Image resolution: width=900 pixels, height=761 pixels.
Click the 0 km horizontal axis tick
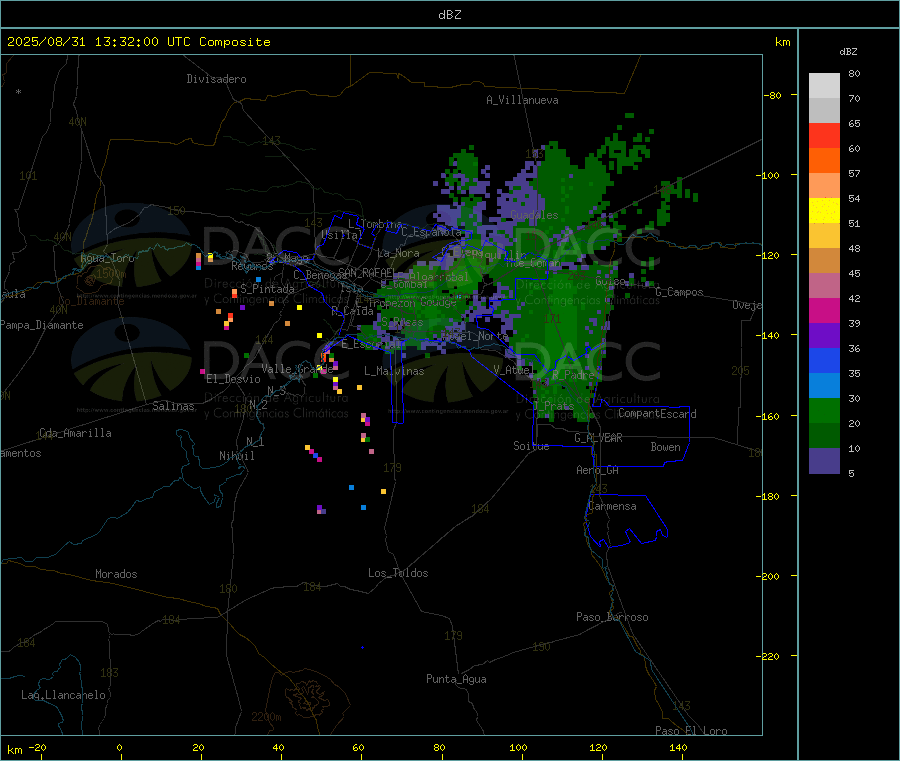click(119, 747)
